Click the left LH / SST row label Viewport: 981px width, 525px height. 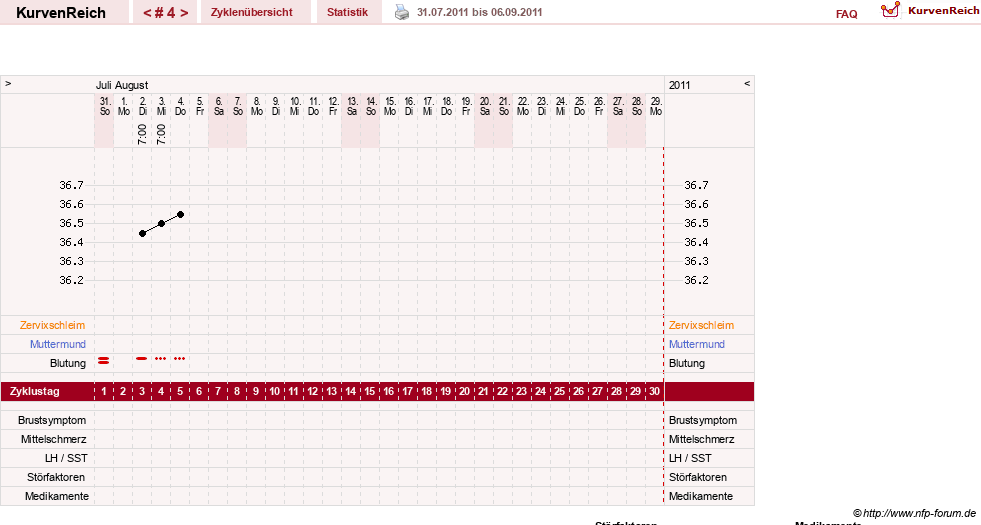click(66, 458)
